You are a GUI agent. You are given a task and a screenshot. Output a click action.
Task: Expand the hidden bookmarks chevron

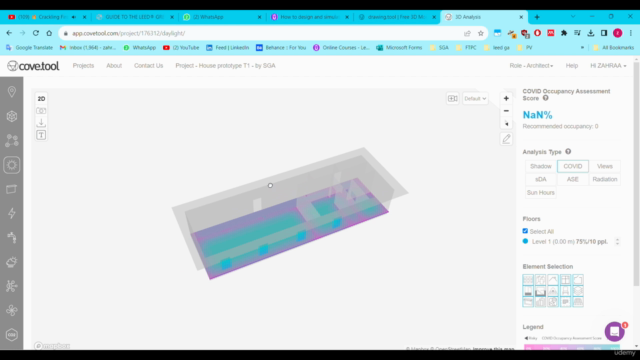pos(582,48)
